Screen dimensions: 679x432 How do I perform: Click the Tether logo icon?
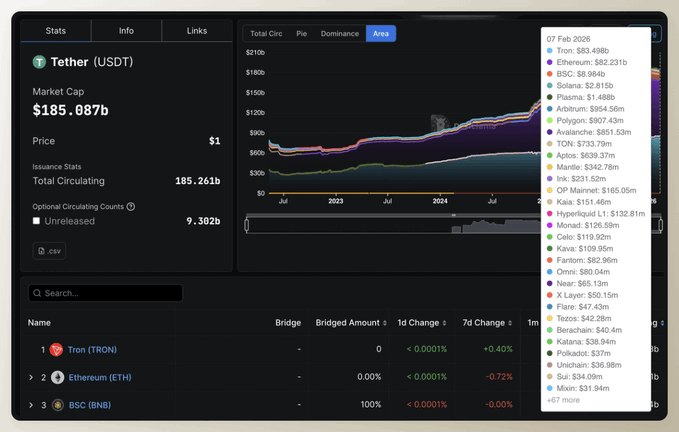click(40, 62)
